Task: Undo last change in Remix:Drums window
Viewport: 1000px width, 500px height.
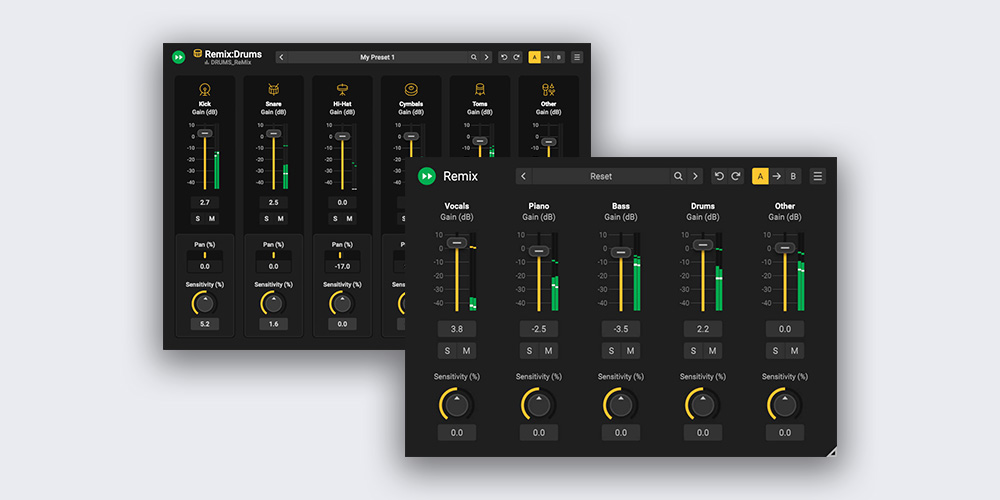Action: click(x=504, y=57)
